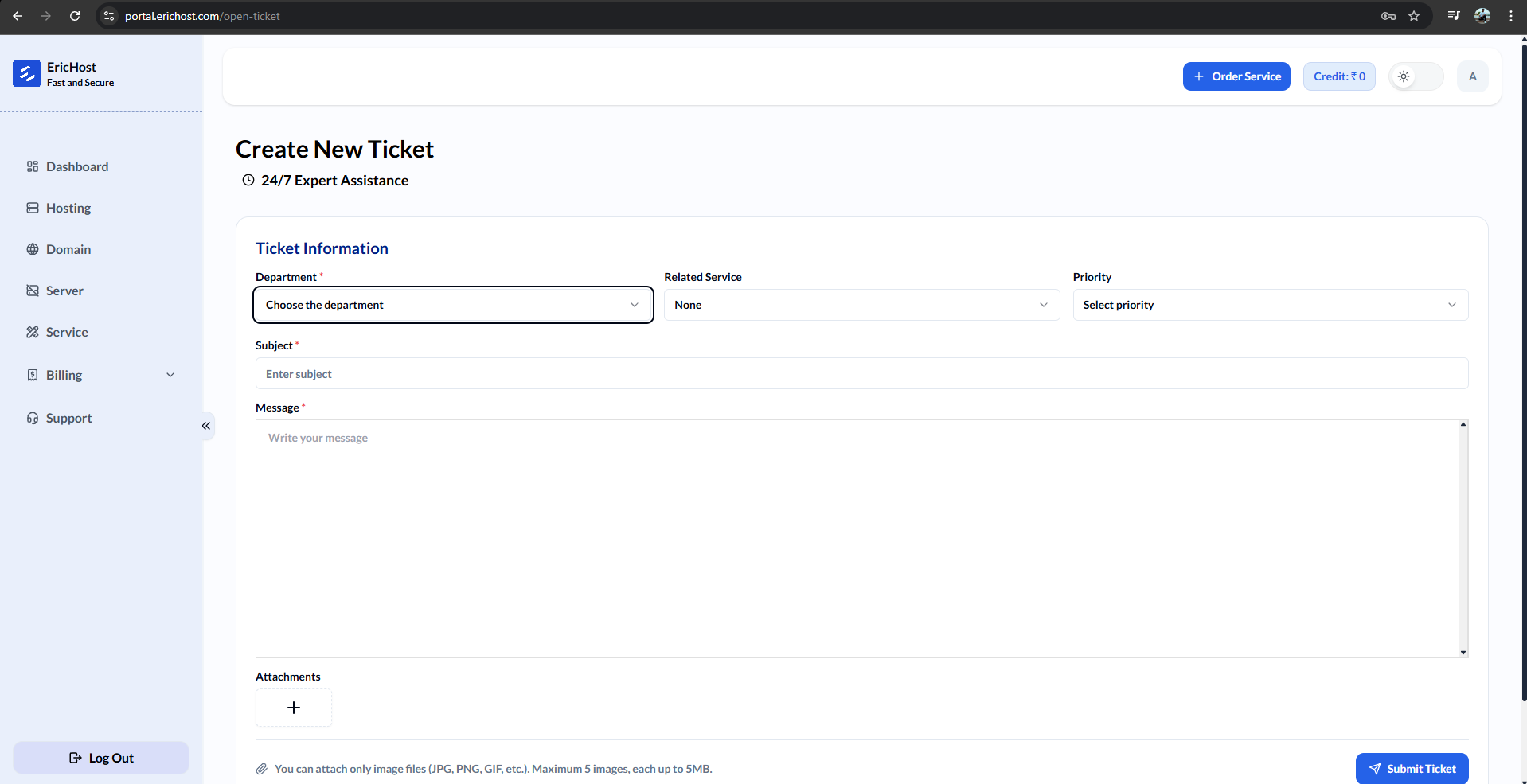Image resolution: width=1527 pixels, height=784 pixels.
Task: Expand the Select priority dropdown
Action: (1271, 305)
